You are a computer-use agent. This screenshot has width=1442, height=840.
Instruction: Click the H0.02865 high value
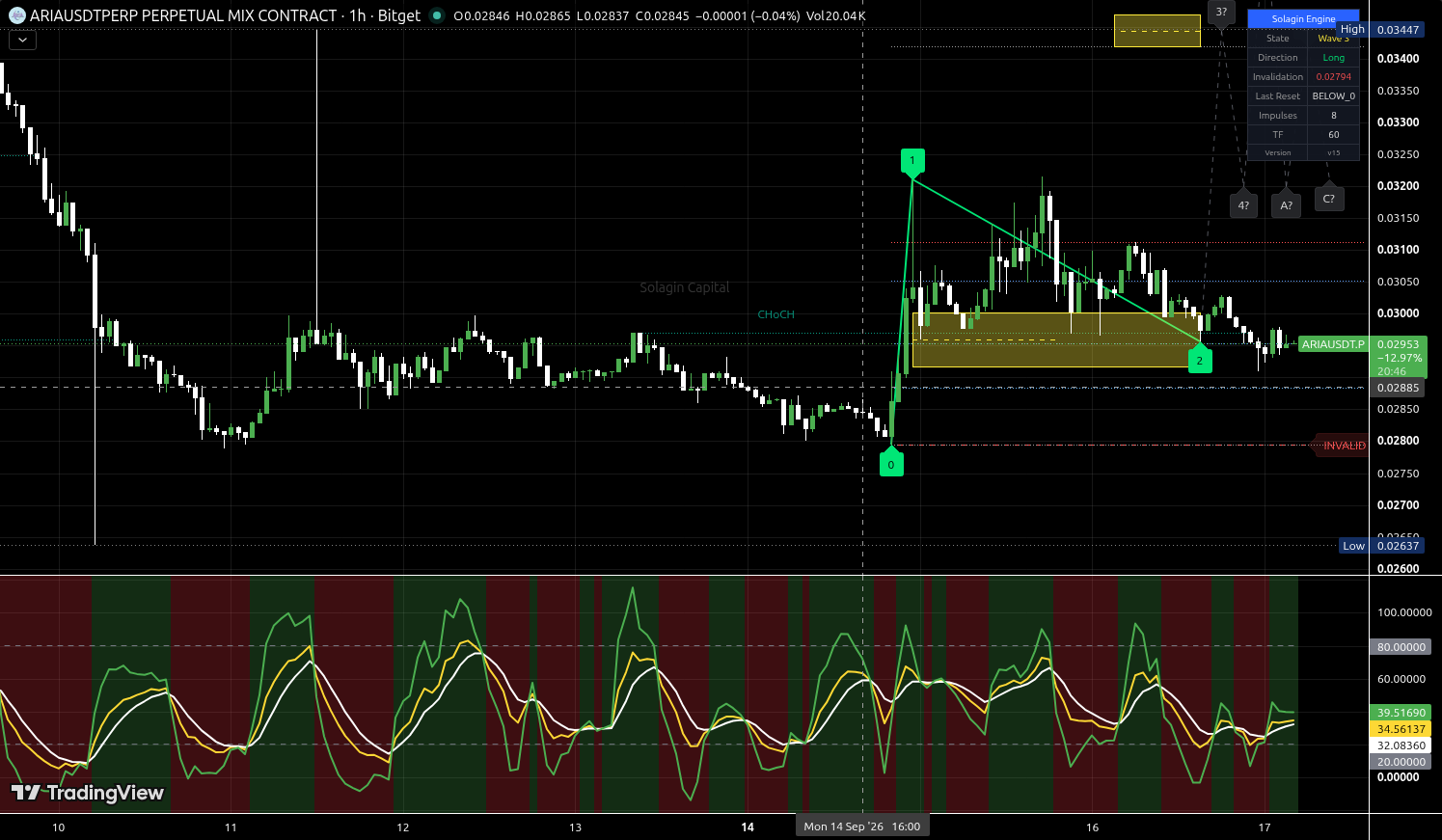click(x=543, y=15)
